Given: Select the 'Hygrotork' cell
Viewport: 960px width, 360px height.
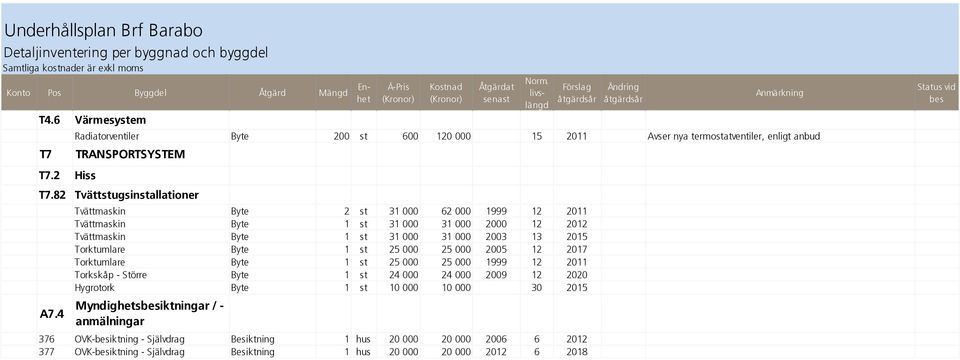Looking at the screenshot, I should pos(94,288).
